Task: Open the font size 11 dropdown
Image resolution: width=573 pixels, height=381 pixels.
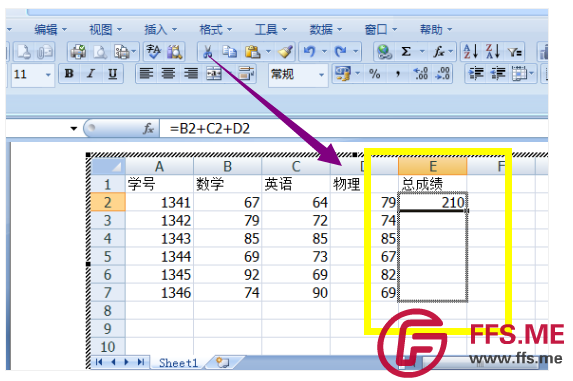Action: click(x=48, y=75)
